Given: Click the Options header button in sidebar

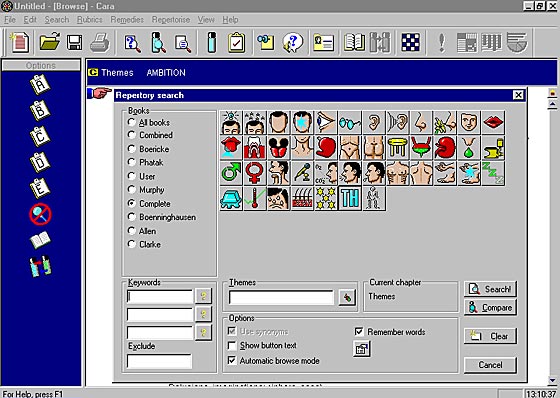Looking at the screenshot, I should point(41,65).
